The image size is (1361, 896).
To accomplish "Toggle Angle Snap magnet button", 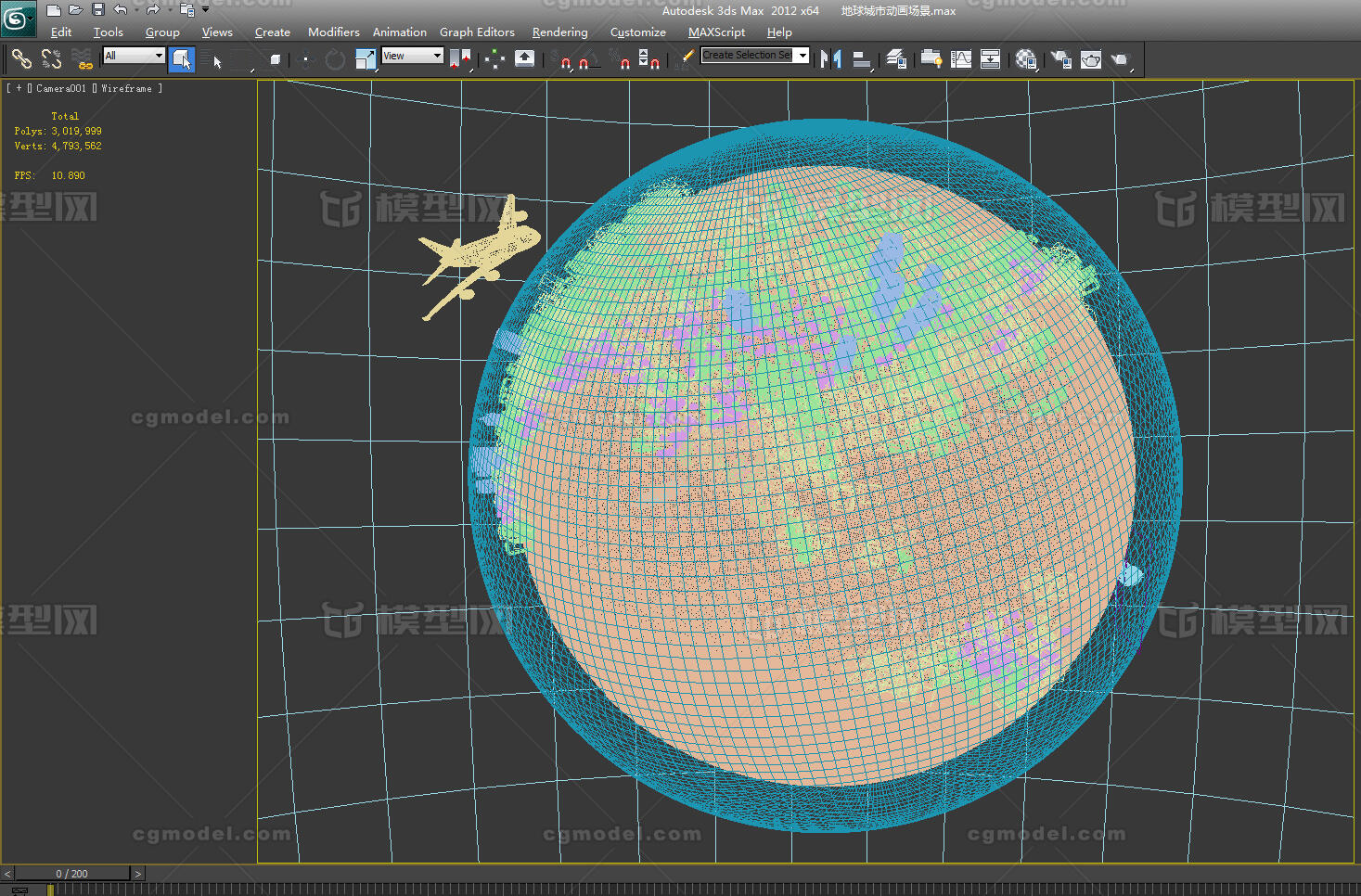I will click(x=584, y=60).
